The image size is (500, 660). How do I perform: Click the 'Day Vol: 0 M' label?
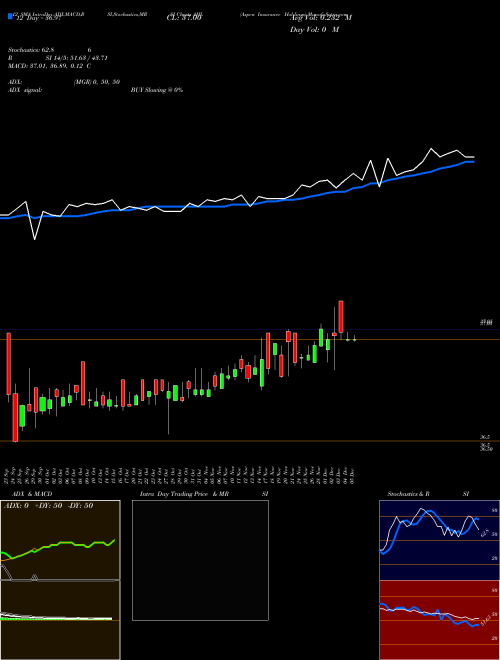click(x=314, y=30)
